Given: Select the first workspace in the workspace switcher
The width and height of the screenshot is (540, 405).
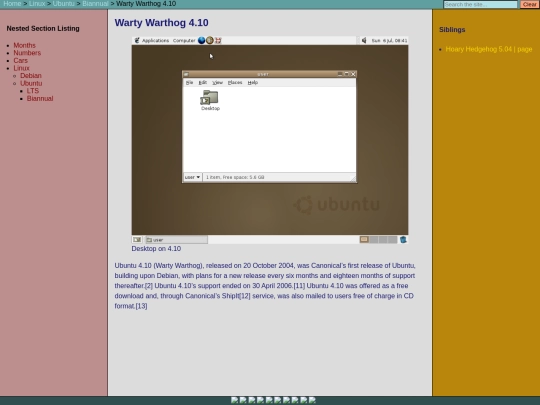Looking at the screenshot, I should 364,239.
